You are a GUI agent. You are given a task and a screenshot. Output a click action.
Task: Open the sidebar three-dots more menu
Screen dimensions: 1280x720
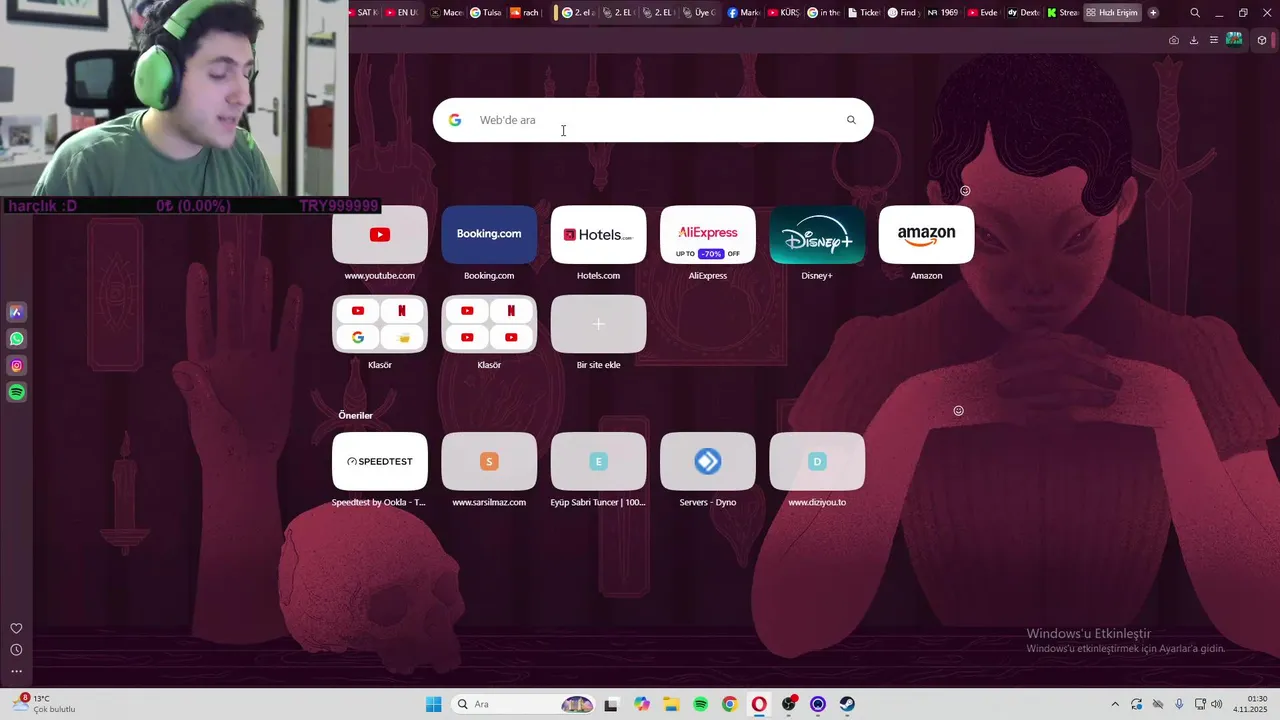pyautogui.click(x=16, y=672)
